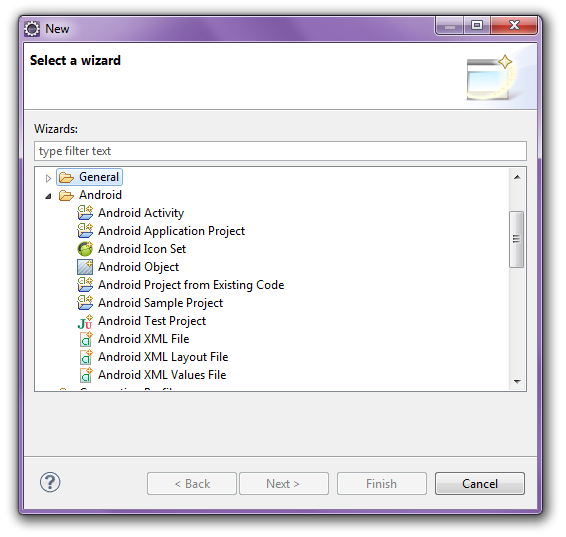Click the Android Project from Existing Code icon
This screenshot has height=537, width=566.
tap(85, 285)
